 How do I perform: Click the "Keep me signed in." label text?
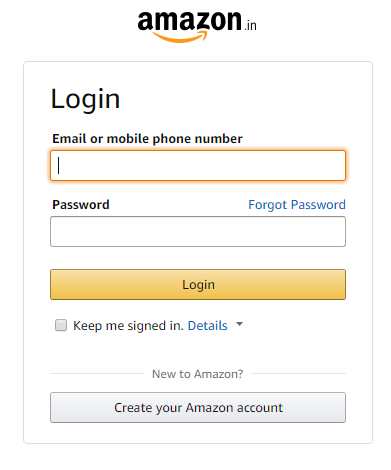tap(128, 326)
